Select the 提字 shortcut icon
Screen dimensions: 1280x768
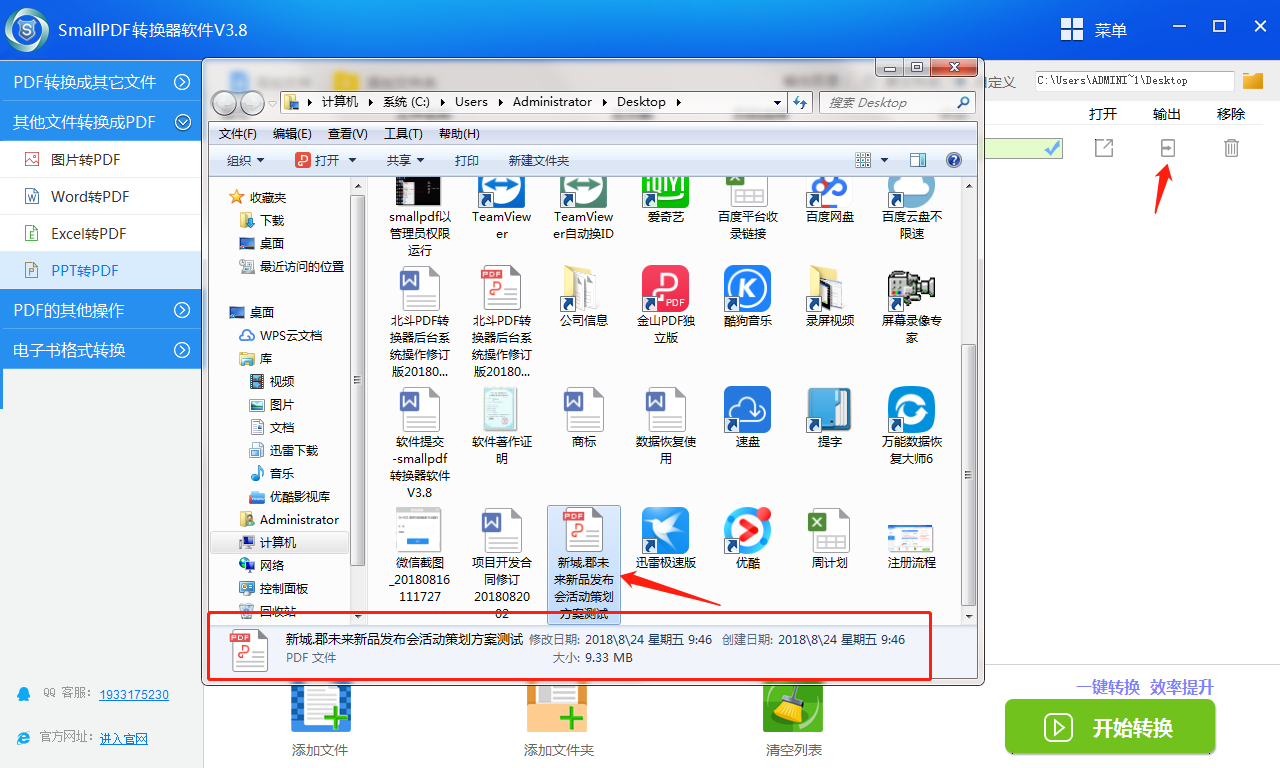coord(830,418)
